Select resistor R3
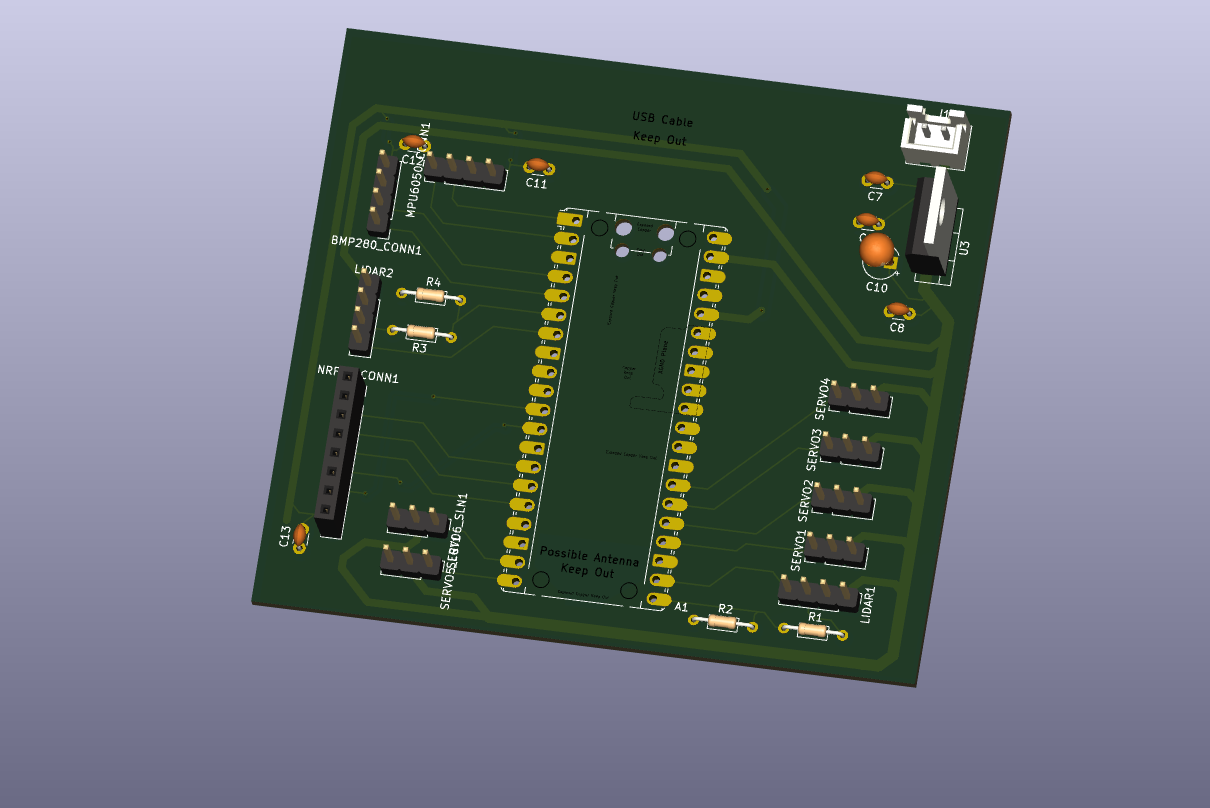 pyautogui.click(x=420, y=332)
